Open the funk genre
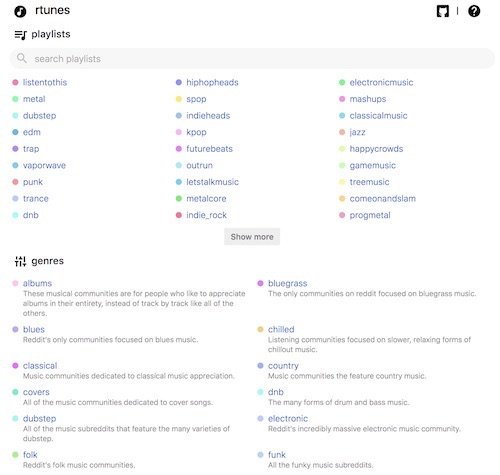Image resolution: width=500 pixels, height=475 pixels. click(x=277, y=455)
